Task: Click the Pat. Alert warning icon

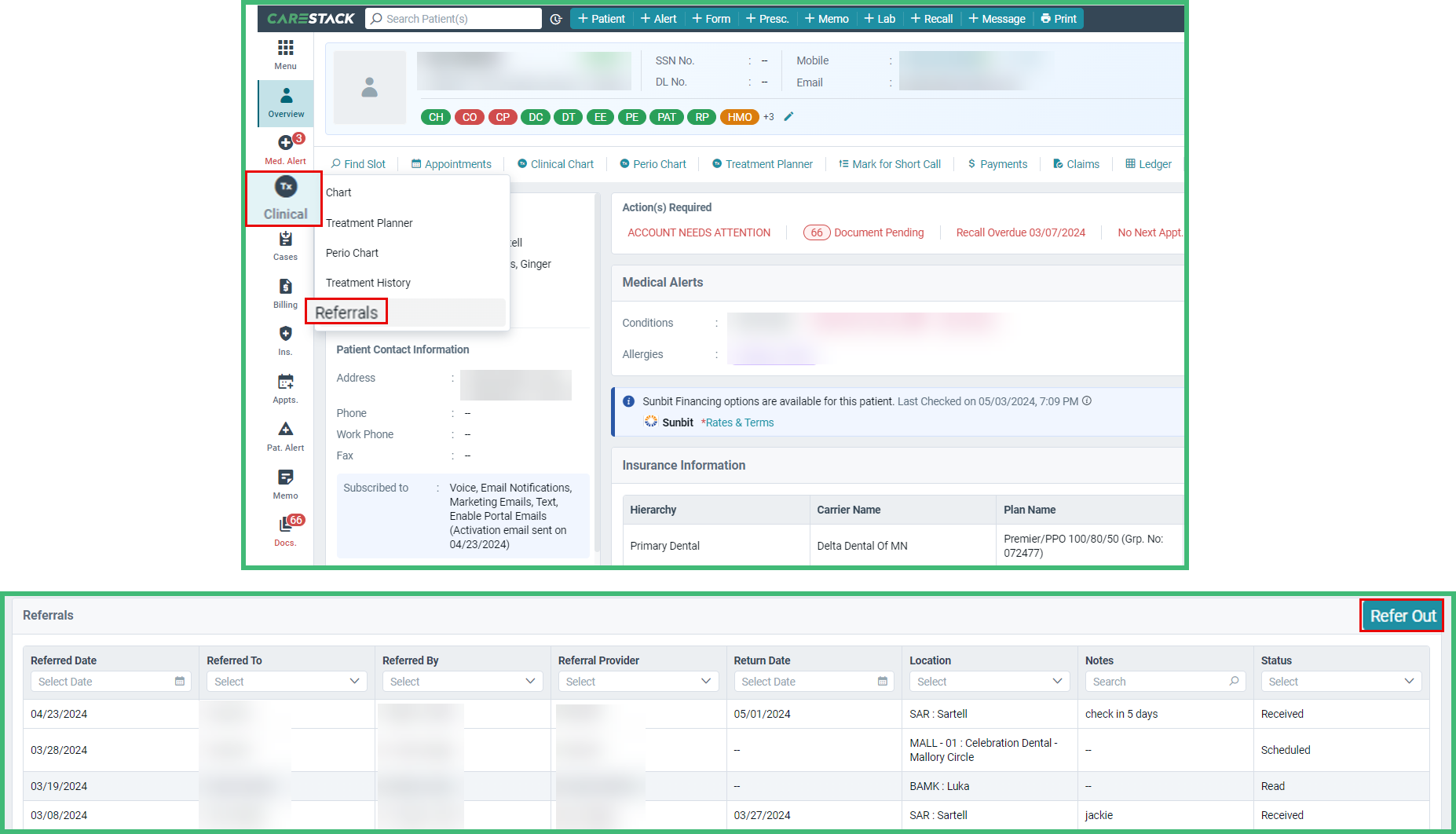Action: (285, 430)
